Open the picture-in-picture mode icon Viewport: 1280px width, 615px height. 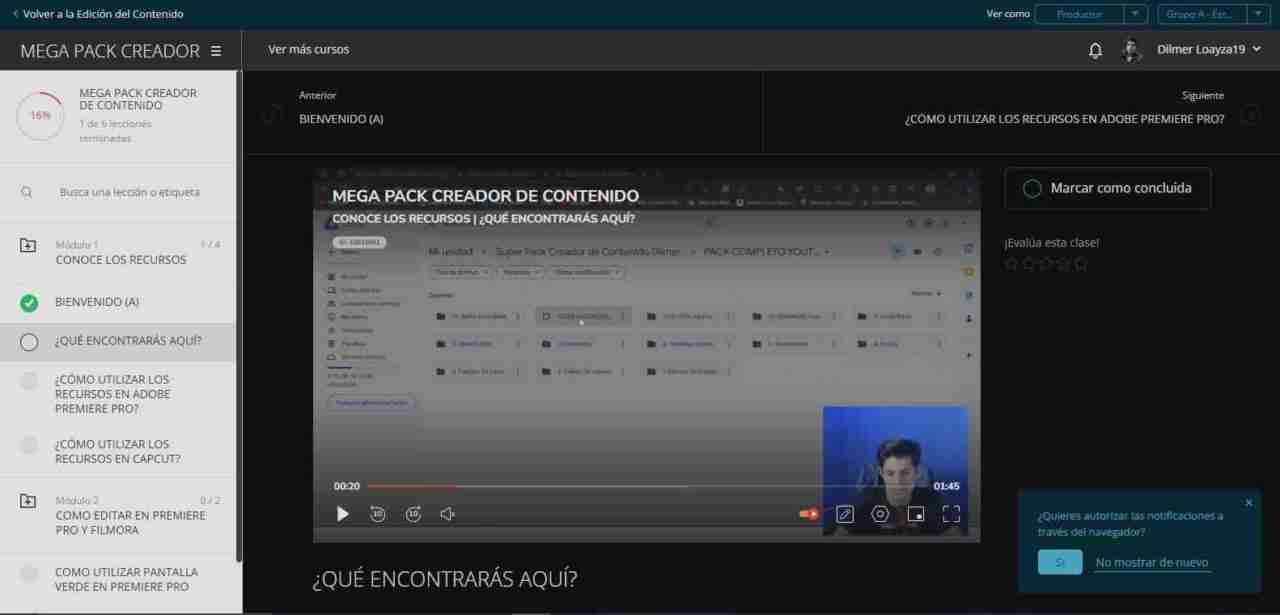pos(915,513)
